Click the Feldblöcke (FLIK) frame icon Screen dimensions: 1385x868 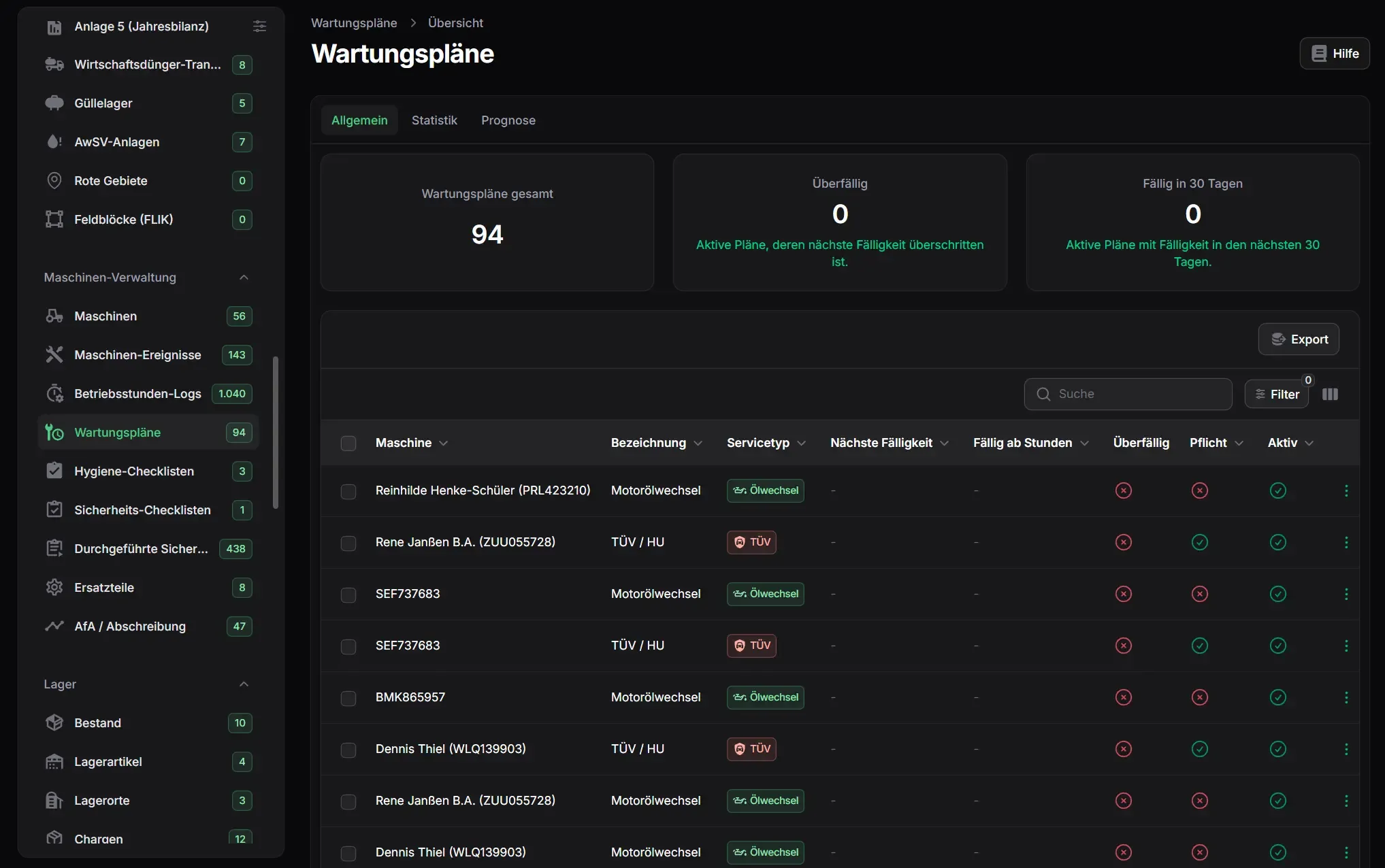coord(54,220)
